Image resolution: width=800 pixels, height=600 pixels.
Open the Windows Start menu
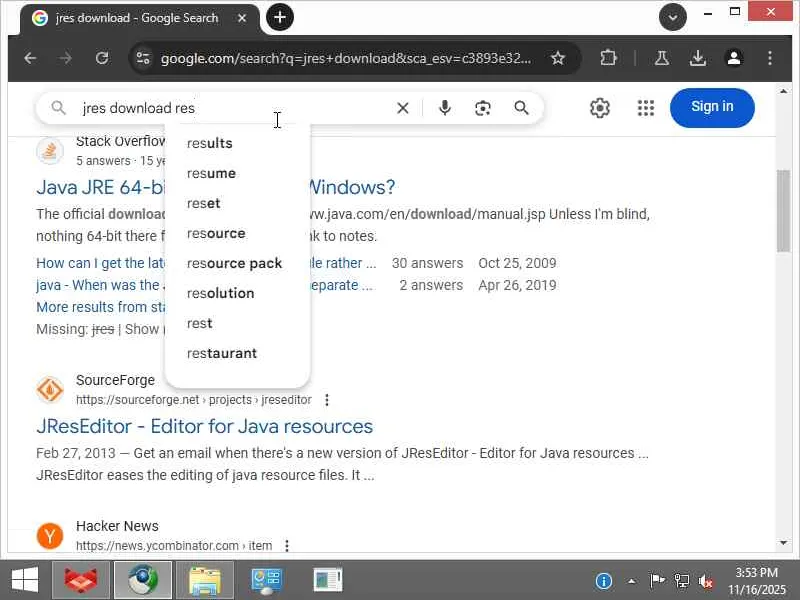24,580
